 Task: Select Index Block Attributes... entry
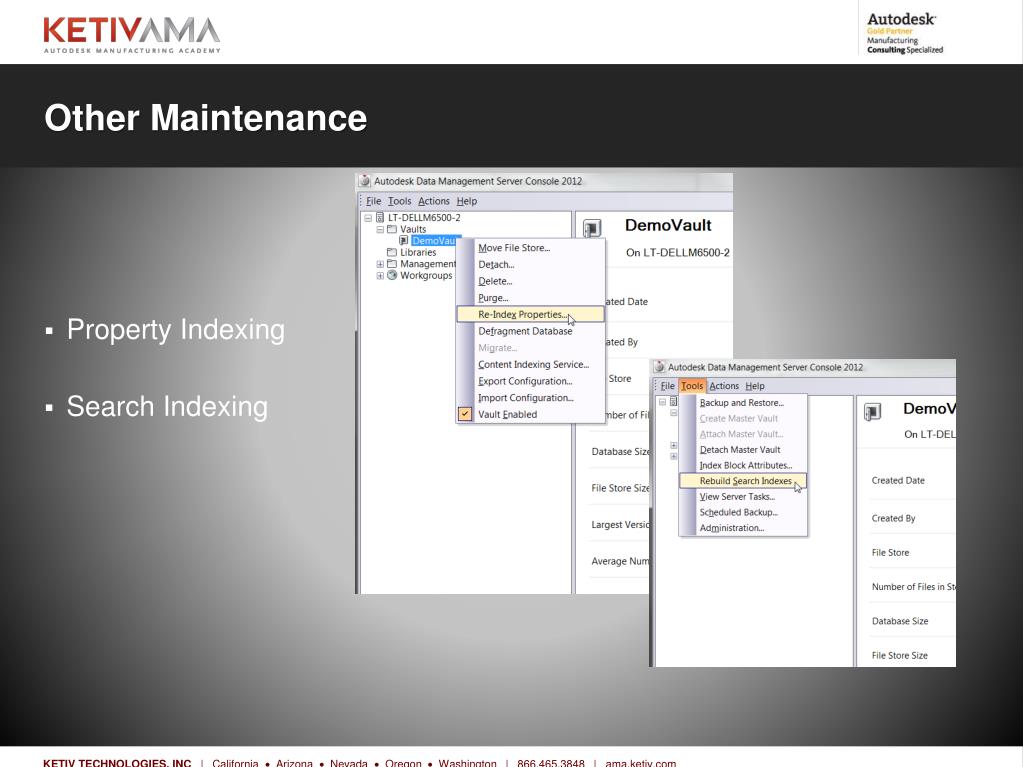(743, 465)
